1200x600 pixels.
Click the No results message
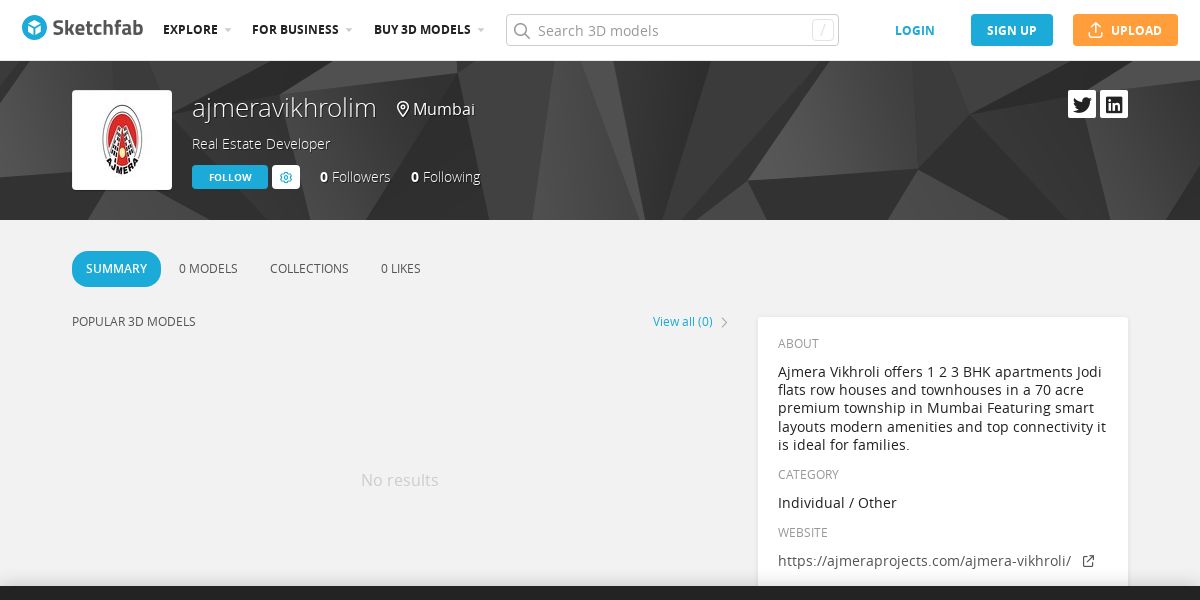point(400,481)
